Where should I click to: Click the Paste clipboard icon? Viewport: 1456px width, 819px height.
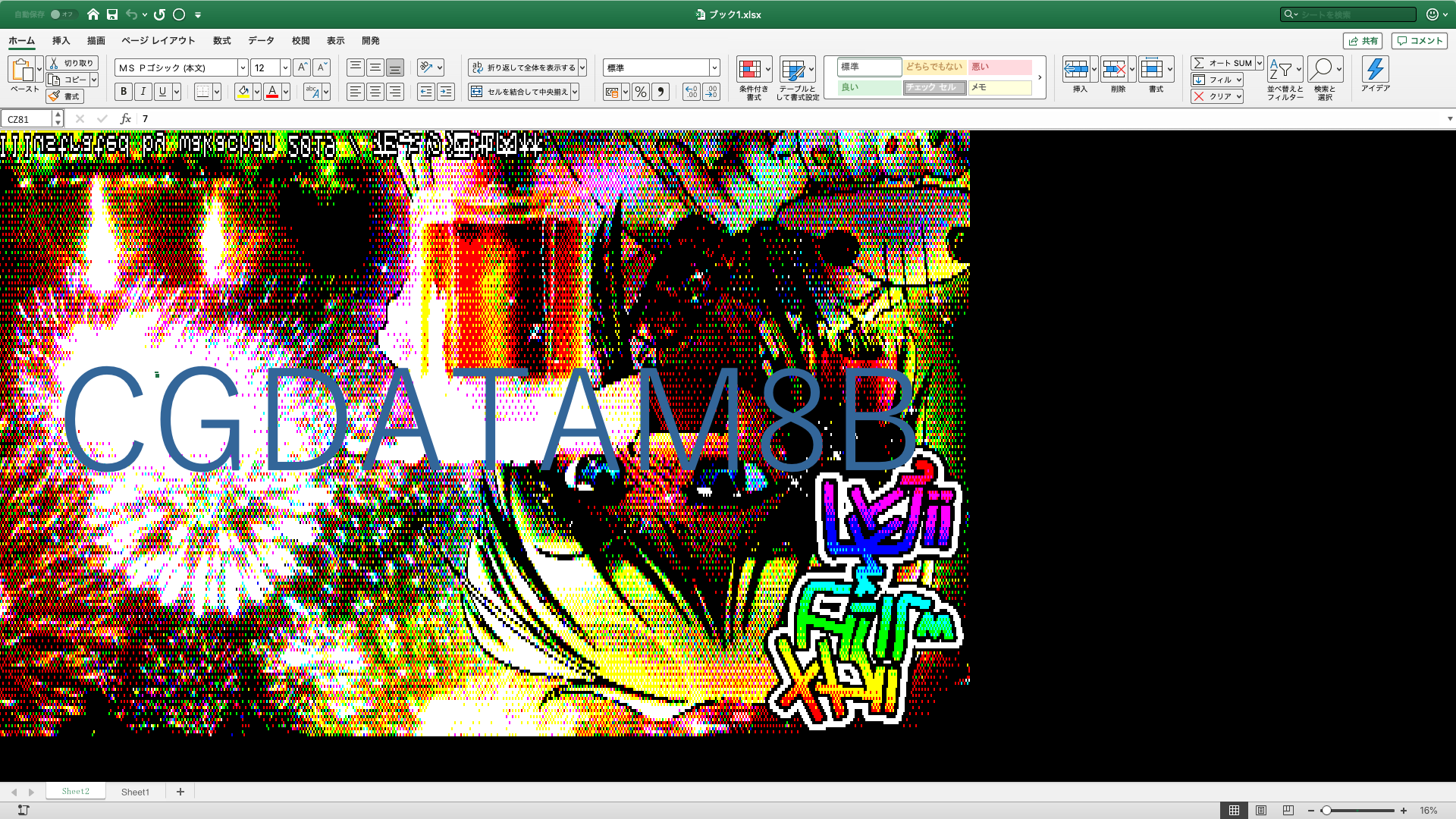(21, 70)
